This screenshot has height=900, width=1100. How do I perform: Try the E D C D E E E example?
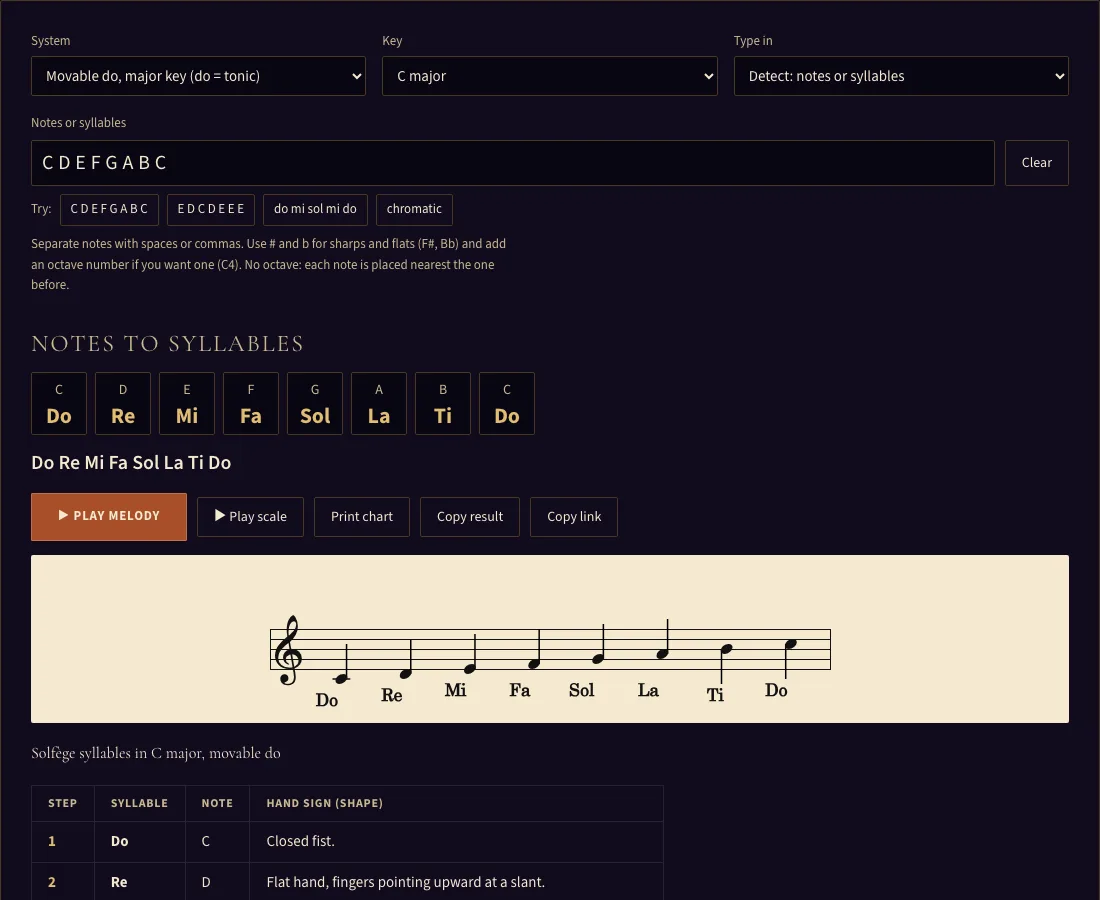coord(210,209)
